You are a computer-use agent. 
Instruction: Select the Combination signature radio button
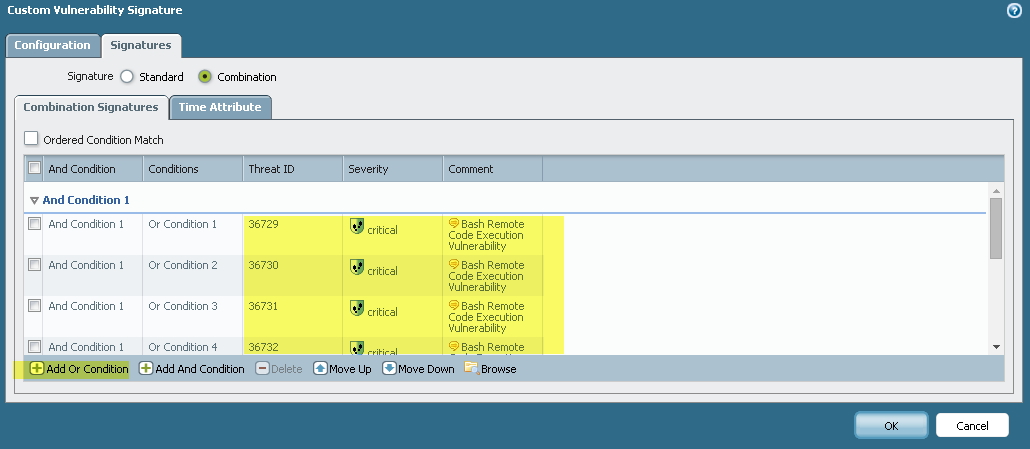[x=205, y=77]
